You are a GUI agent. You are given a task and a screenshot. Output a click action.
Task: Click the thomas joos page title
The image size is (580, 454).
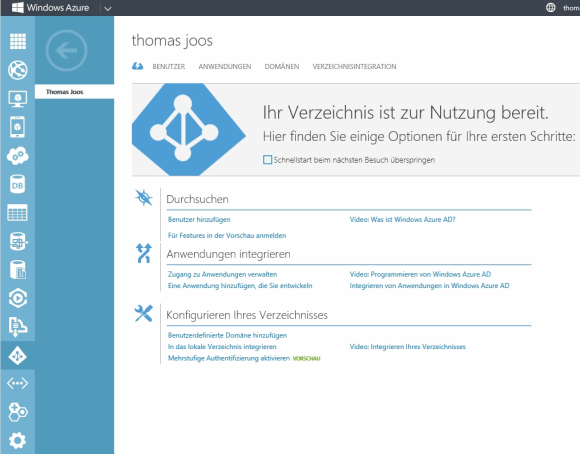tap(172, 40)
